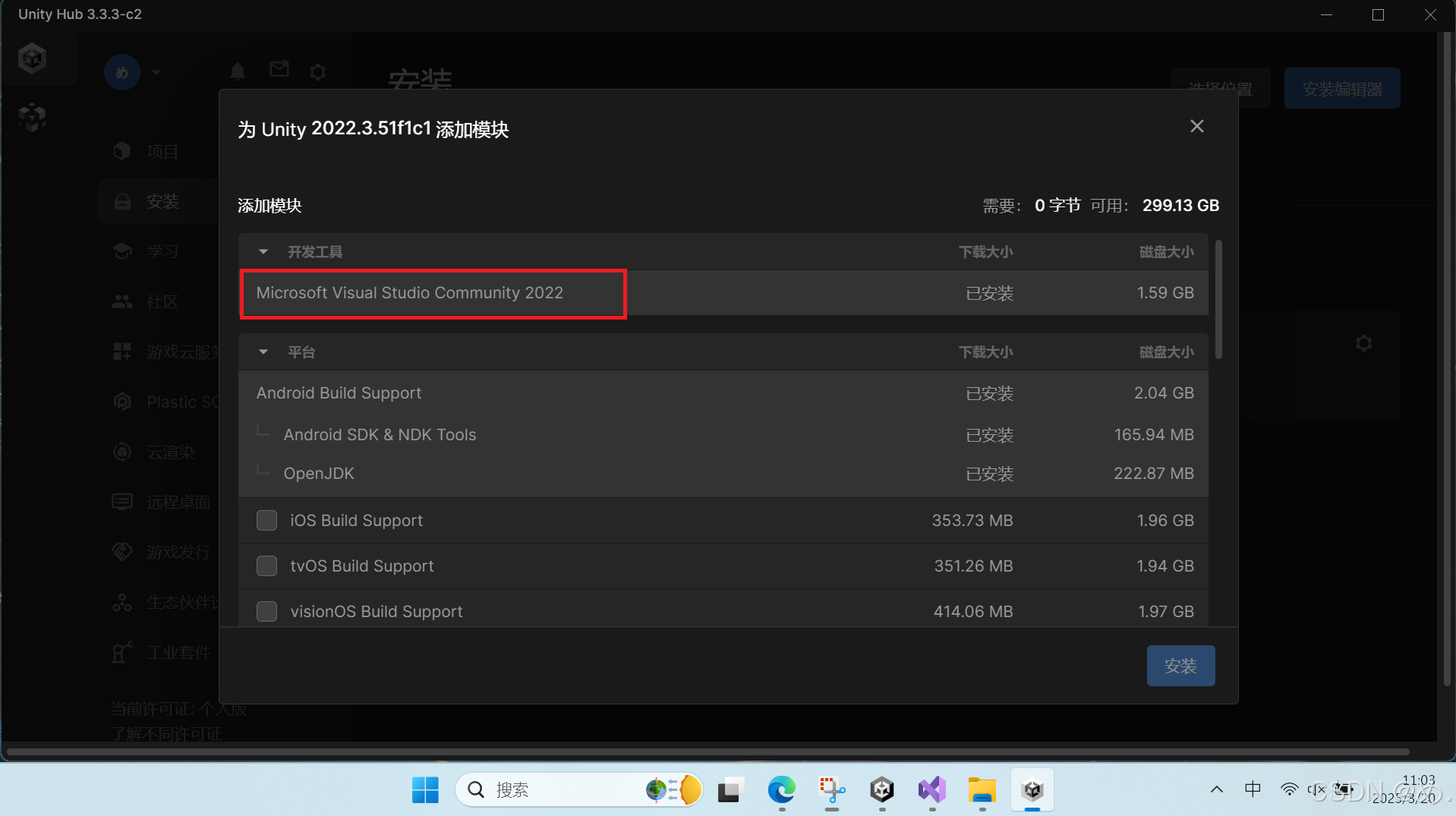Check the iOS Build Support checkbox

pos(266,520)
